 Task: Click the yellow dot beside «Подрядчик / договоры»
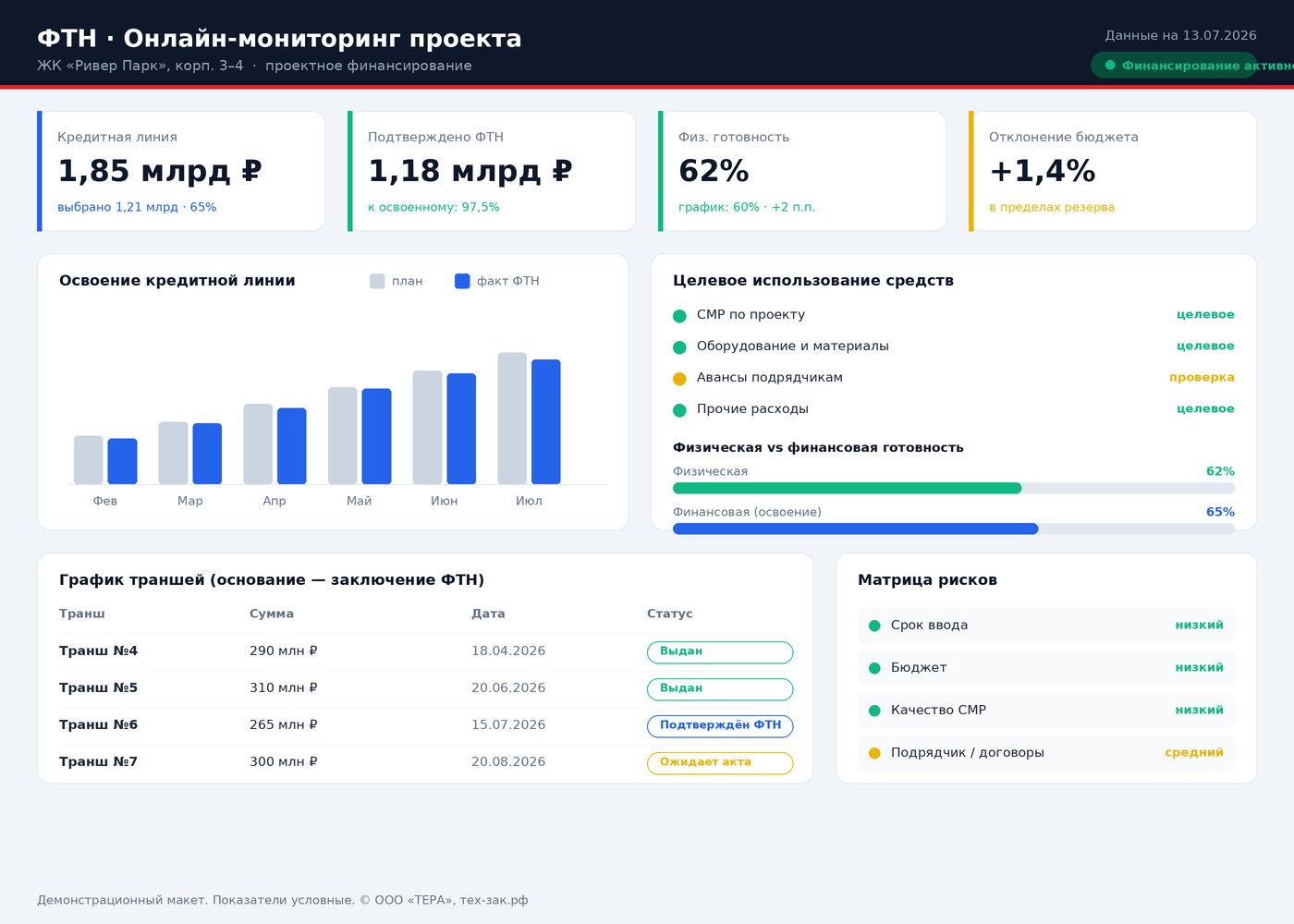[x=874, y=754]
